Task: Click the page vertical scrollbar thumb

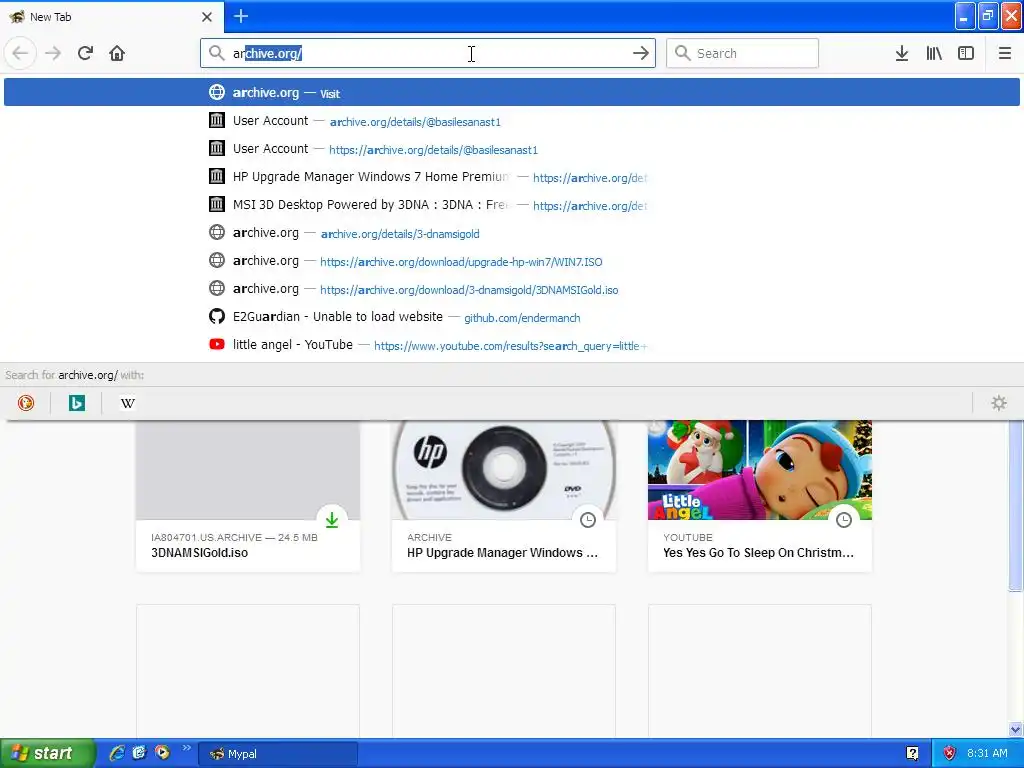Action: point(1016,506)
